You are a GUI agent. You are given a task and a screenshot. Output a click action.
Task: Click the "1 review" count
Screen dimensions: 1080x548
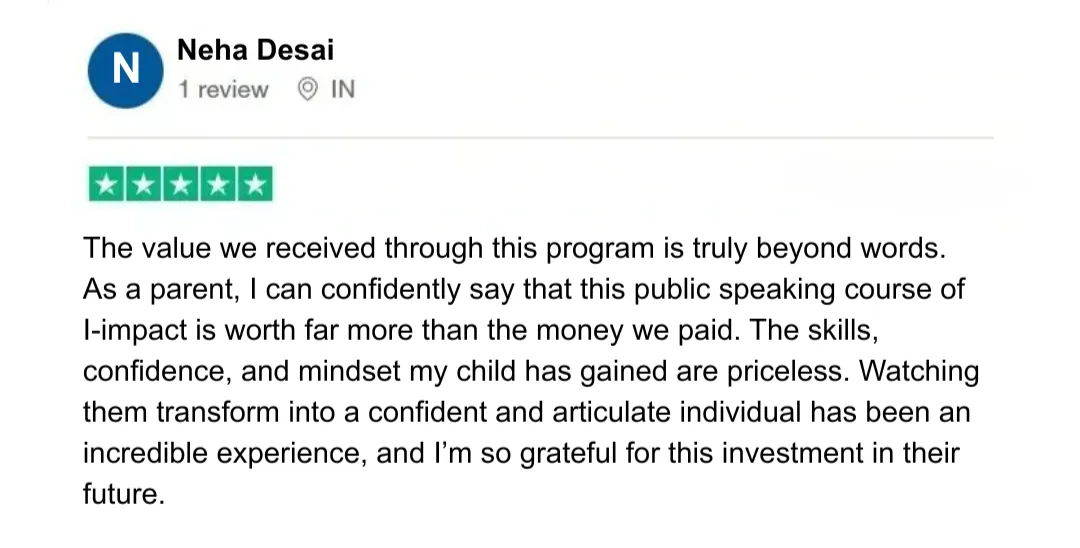click(223, 90)
